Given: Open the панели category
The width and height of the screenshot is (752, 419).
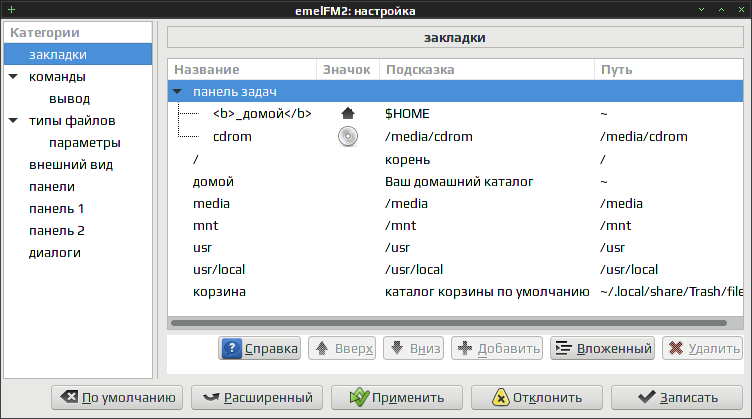Looking at the screenshot, I should coord(52,187).
